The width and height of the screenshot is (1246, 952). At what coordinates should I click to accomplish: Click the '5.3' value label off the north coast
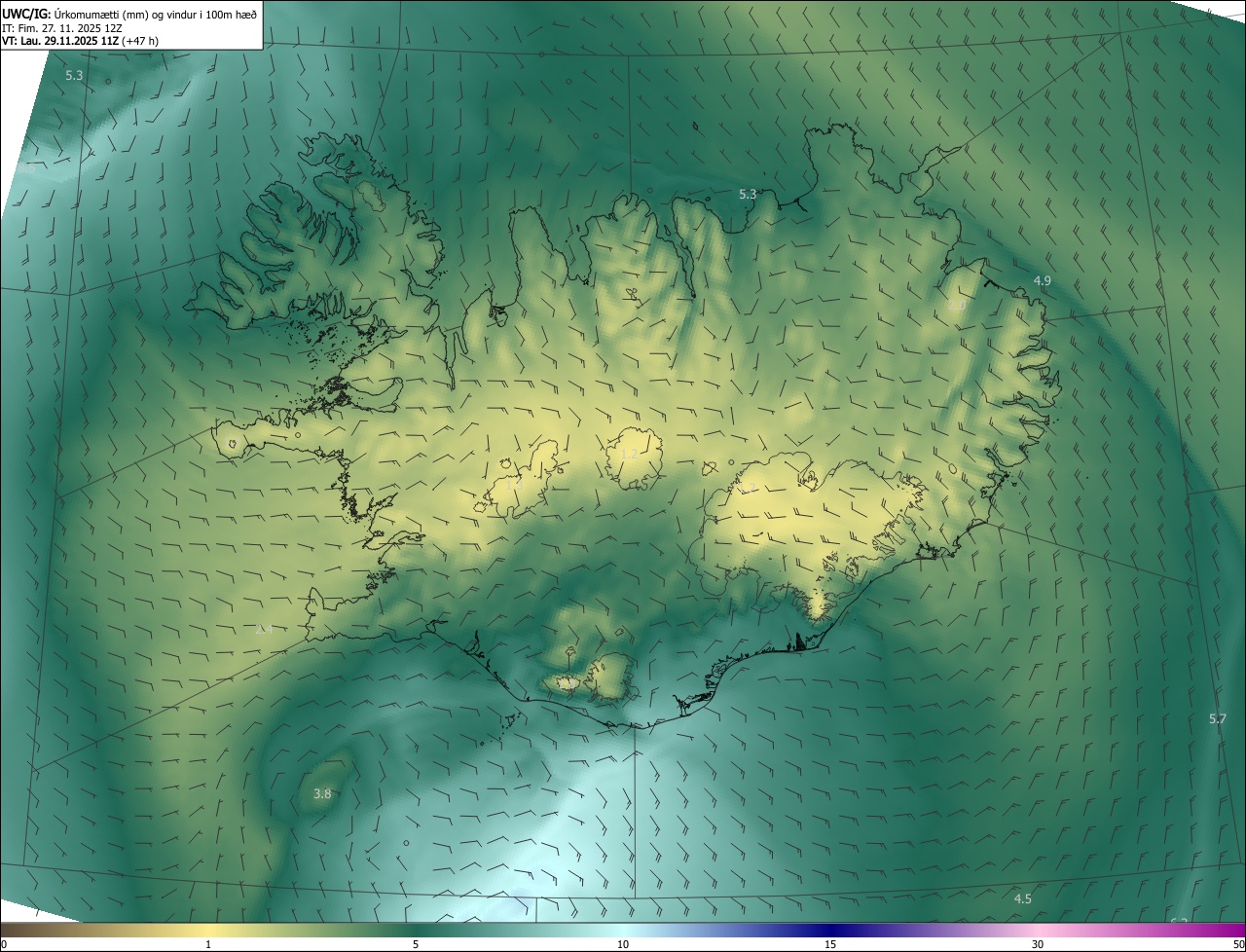[748, 195]
